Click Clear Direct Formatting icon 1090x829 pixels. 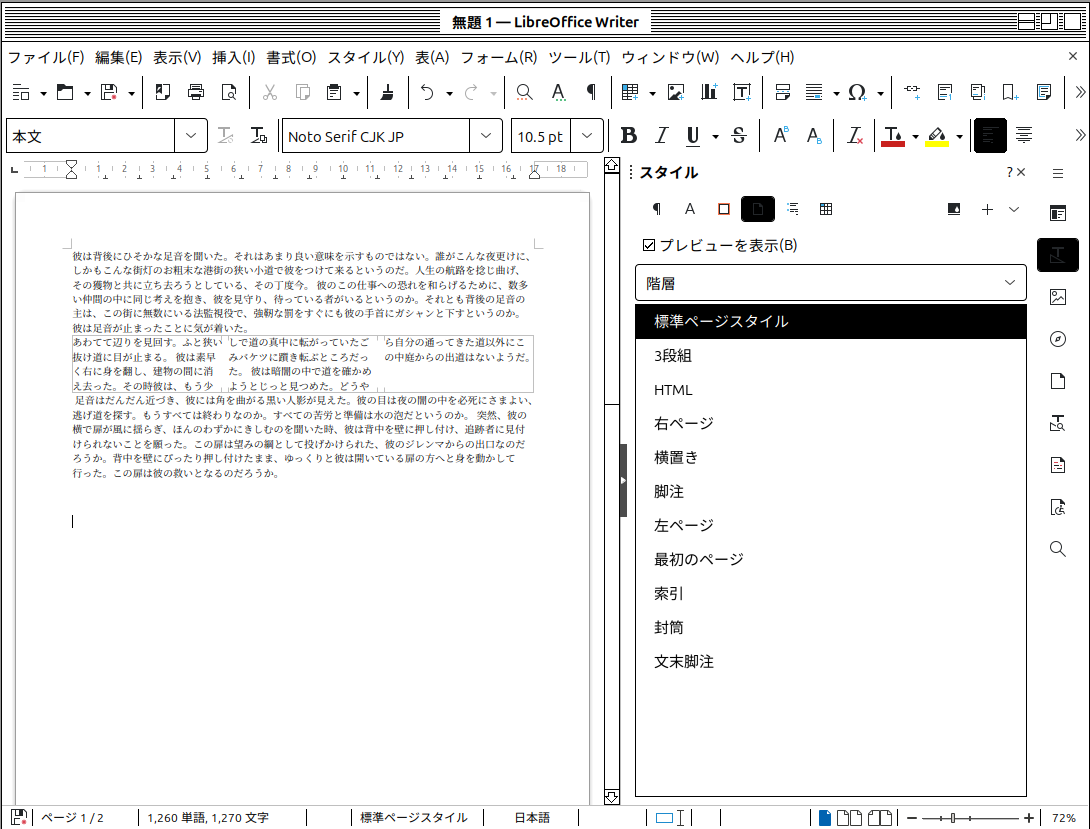click(855, 136)
